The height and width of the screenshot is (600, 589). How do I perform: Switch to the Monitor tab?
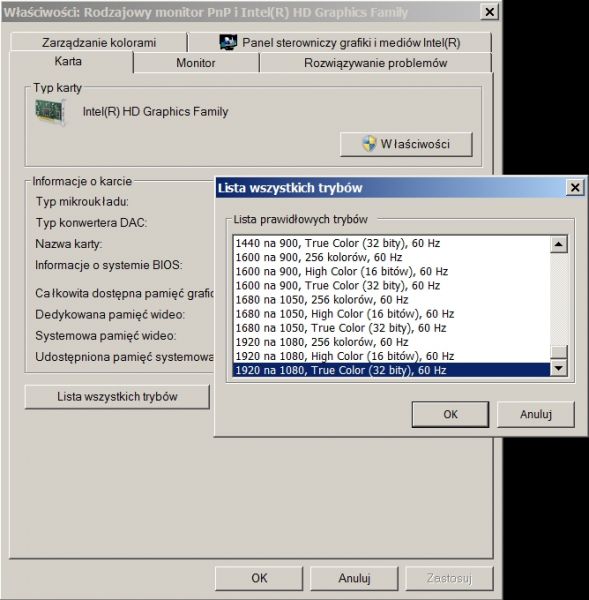196,63
